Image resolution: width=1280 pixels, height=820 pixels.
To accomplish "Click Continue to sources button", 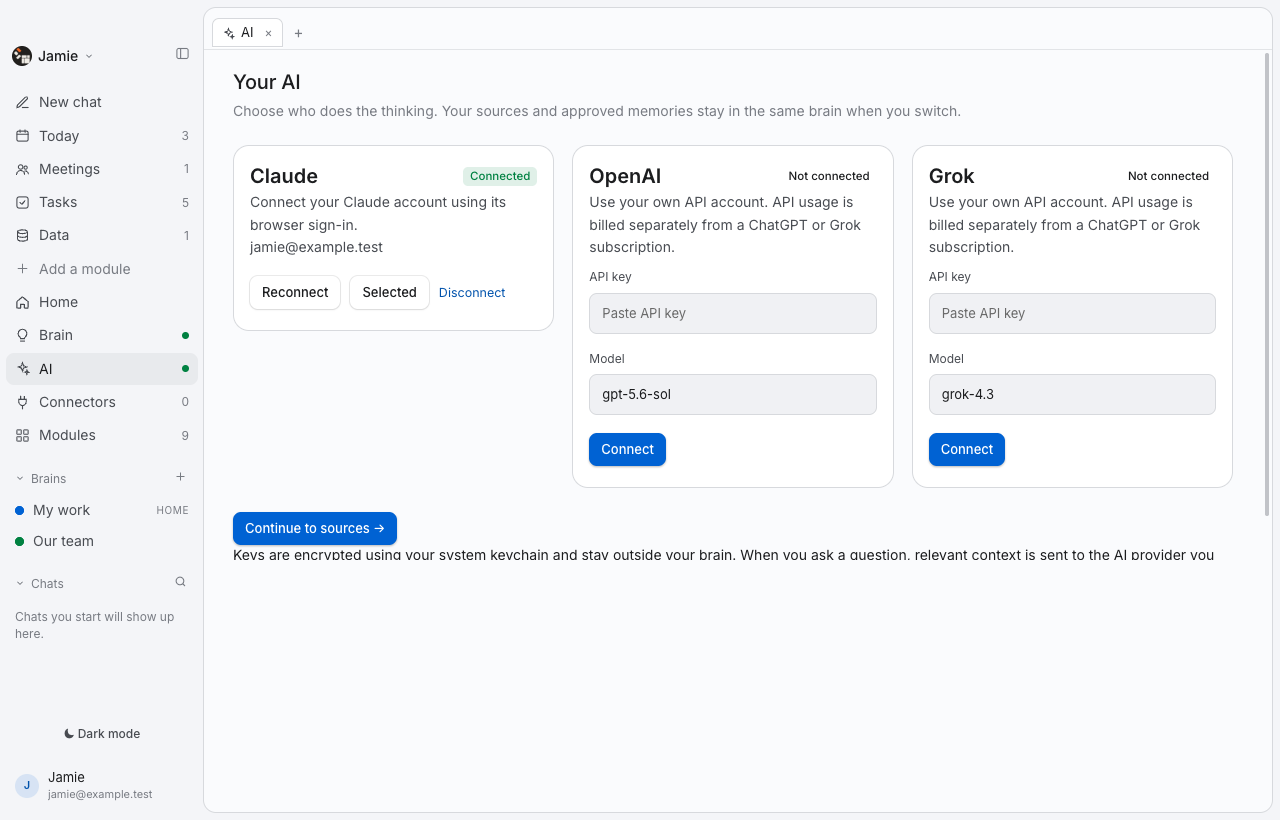I will click(x=315, y=528).
